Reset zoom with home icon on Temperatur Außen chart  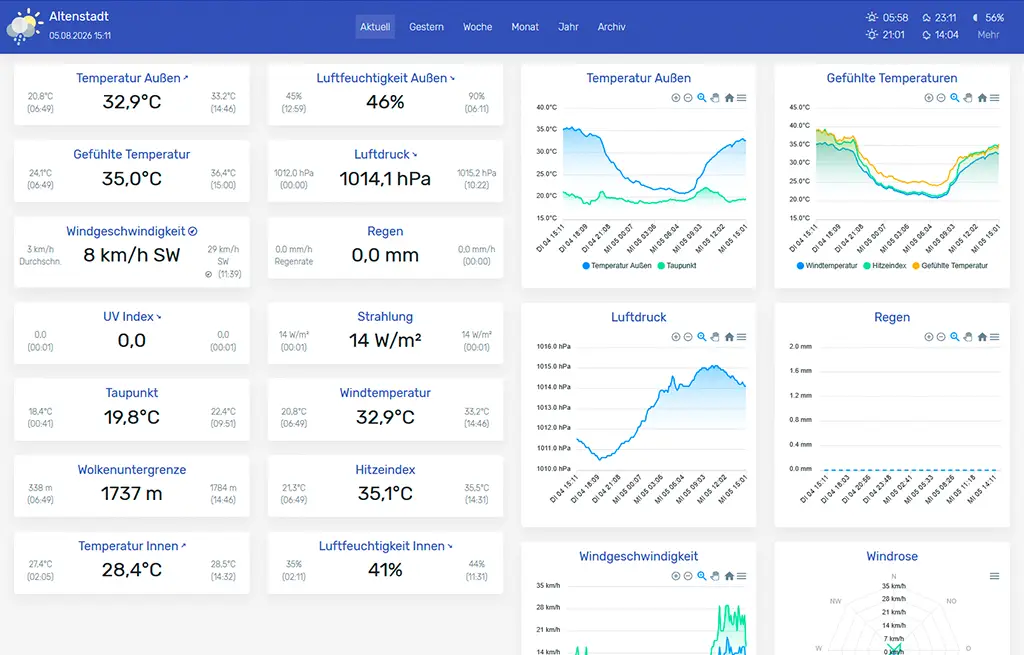point(729,98)
